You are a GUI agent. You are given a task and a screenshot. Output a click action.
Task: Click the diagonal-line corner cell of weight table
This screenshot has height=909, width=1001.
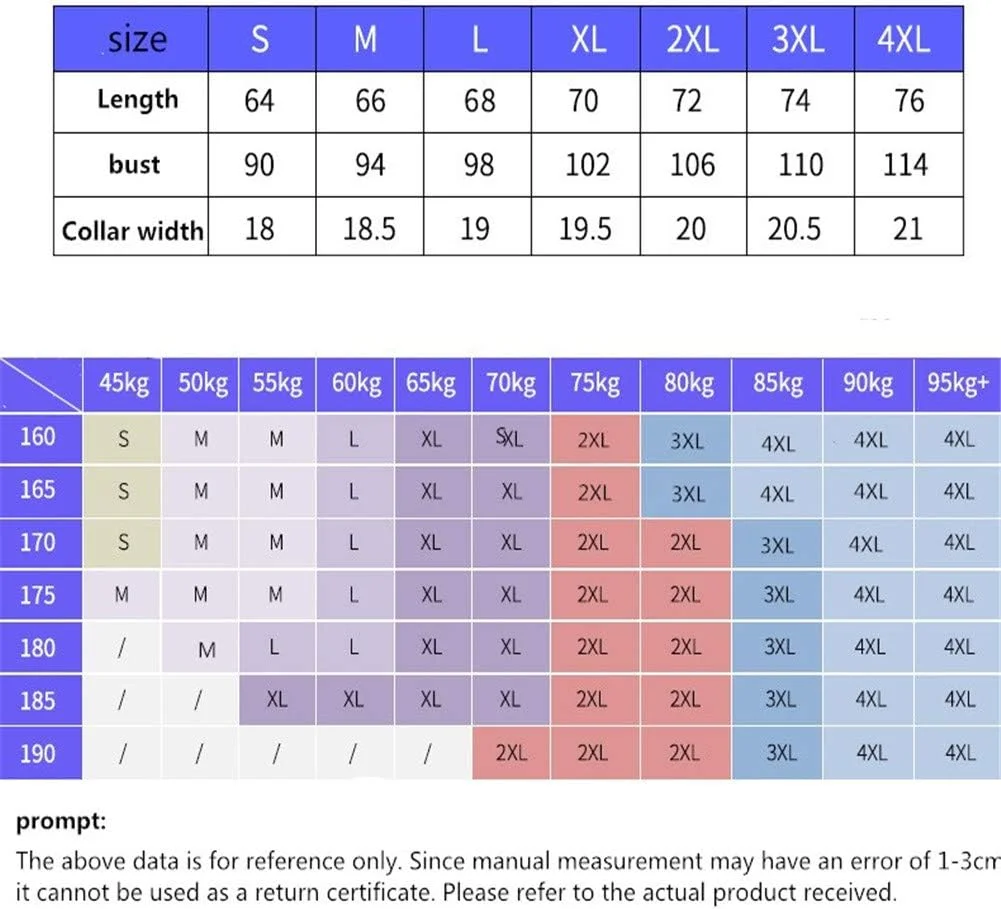click(x=40, y=384)
